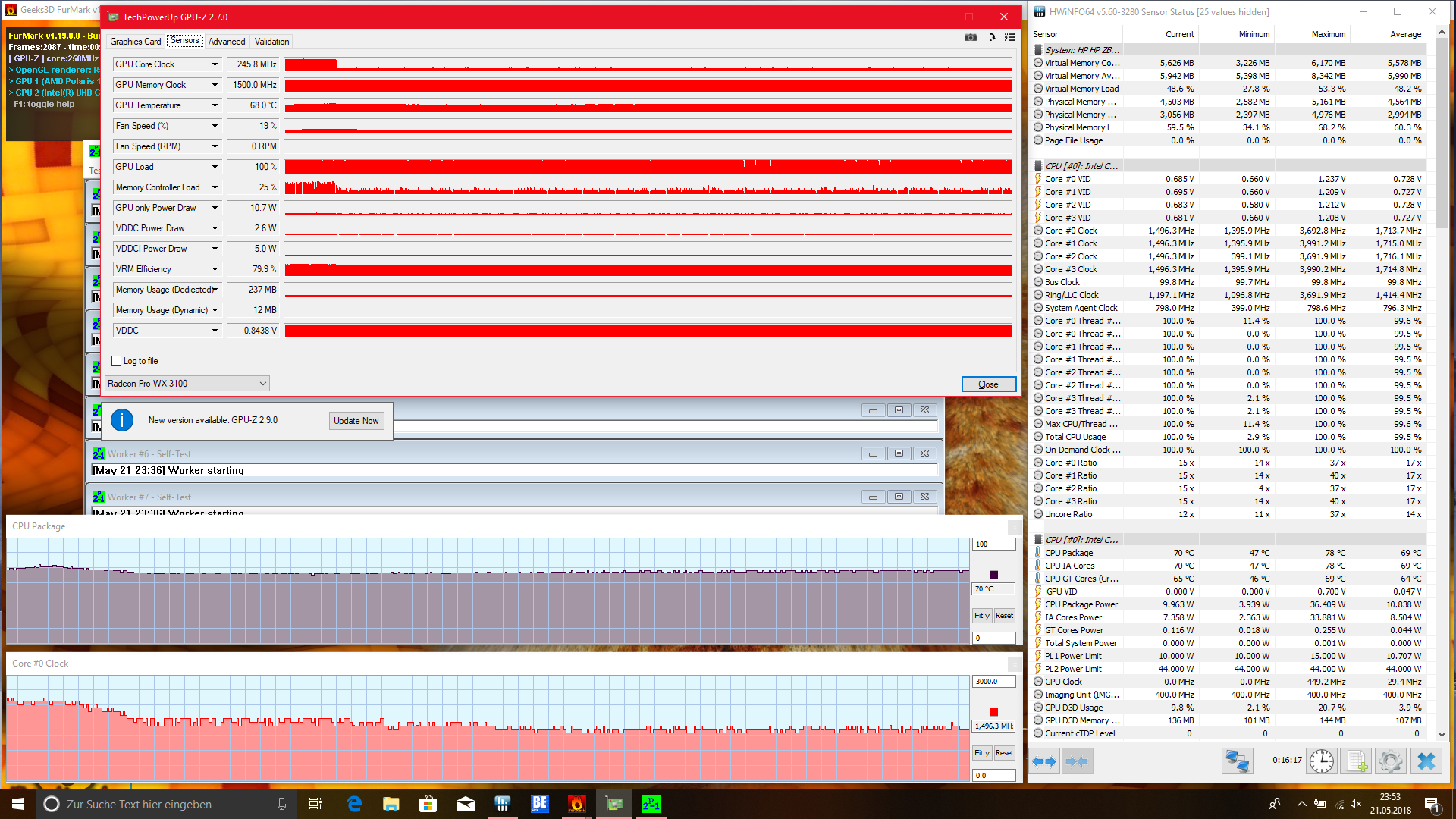Start HWiNFO logging with sheet-plus icon
Image resolution: width=1456 pixels, height=819 pixels.
click(1356, 761)
